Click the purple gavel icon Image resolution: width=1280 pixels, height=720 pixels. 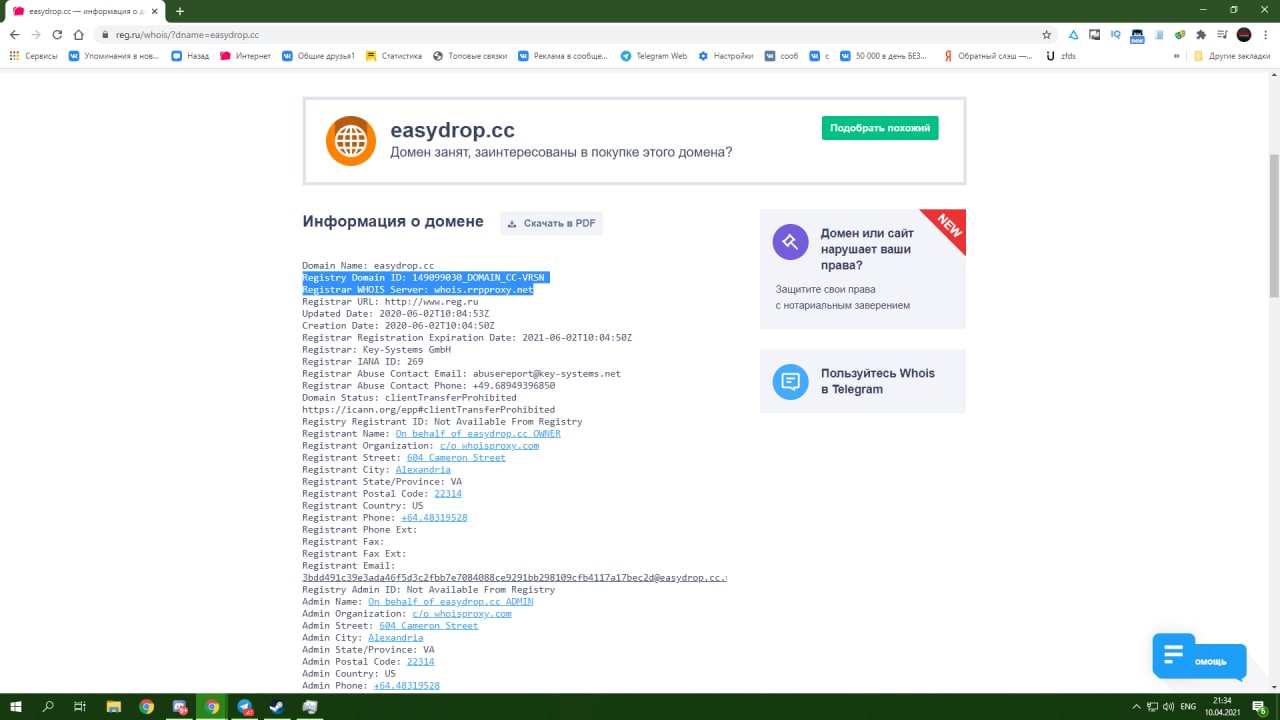coord(790,241)
